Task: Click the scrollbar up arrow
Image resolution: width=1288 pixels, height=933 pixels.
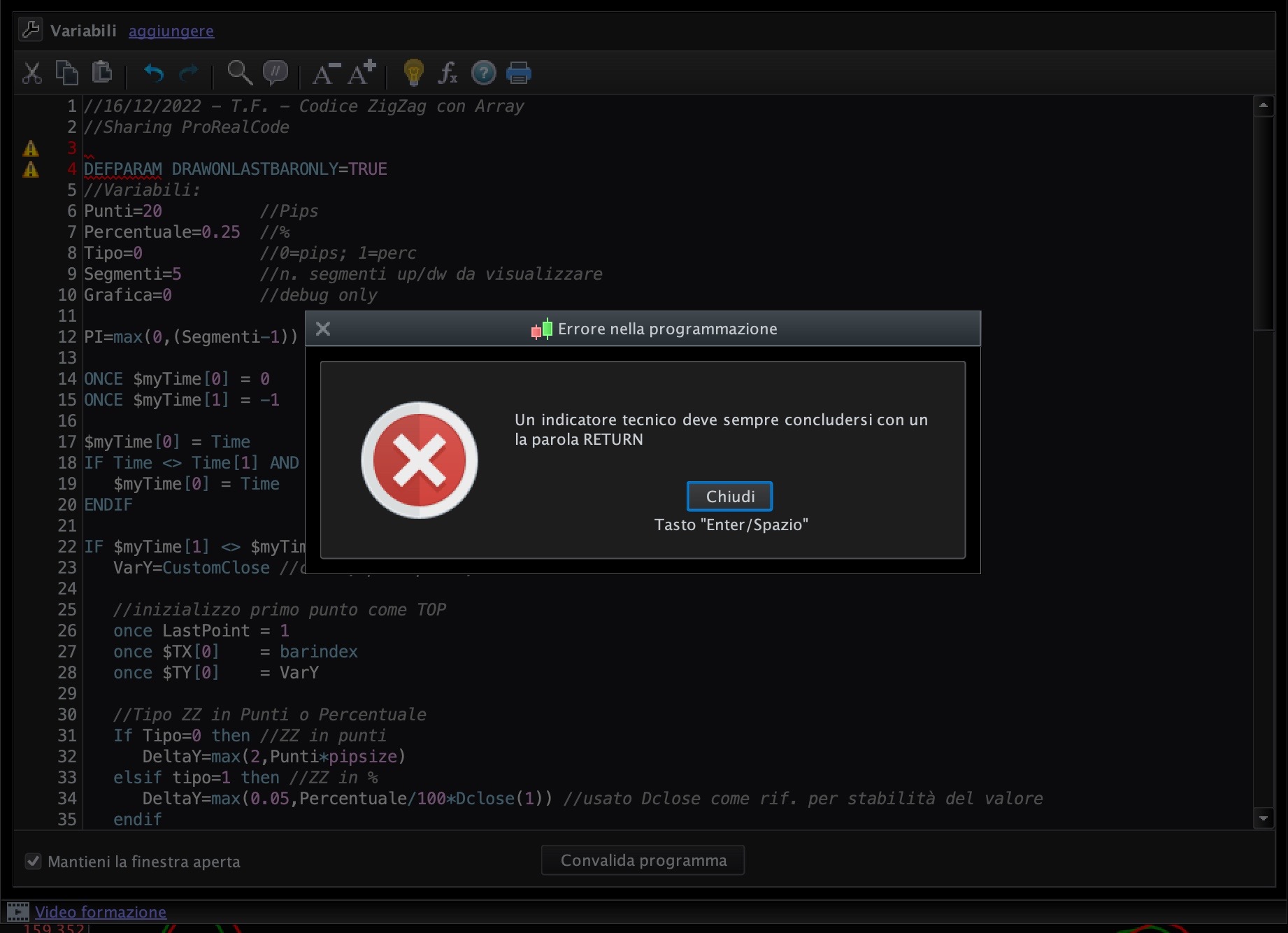Action: 1264,106
